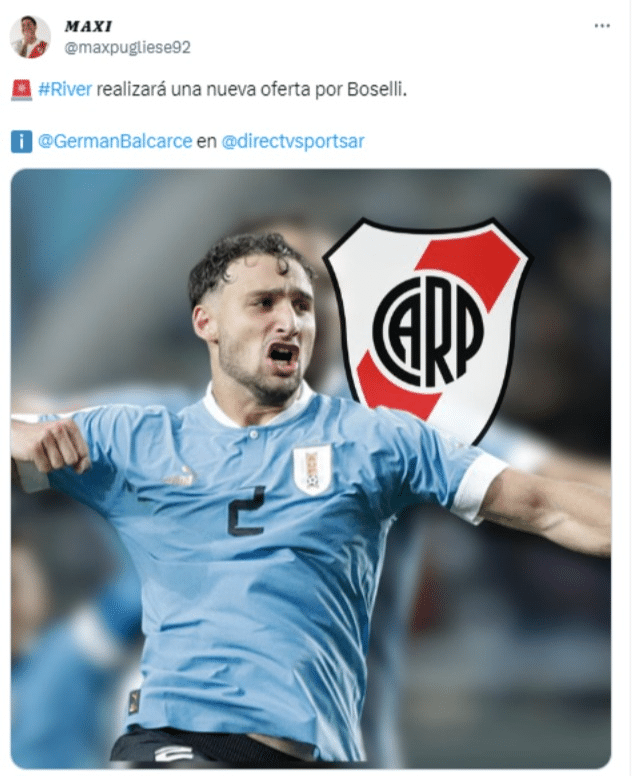Click the blue information emoji

tap(21, 142)
